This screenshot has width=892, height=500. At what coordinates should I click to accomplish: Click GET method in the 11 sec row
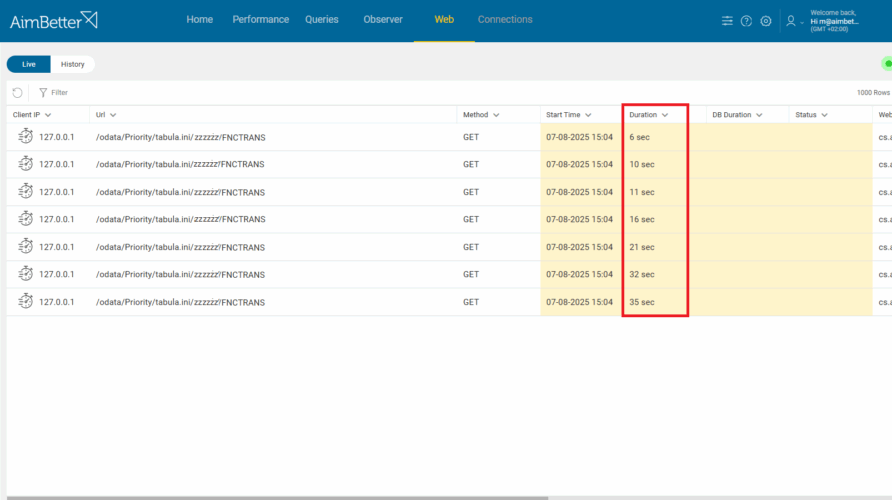[471, 192]
